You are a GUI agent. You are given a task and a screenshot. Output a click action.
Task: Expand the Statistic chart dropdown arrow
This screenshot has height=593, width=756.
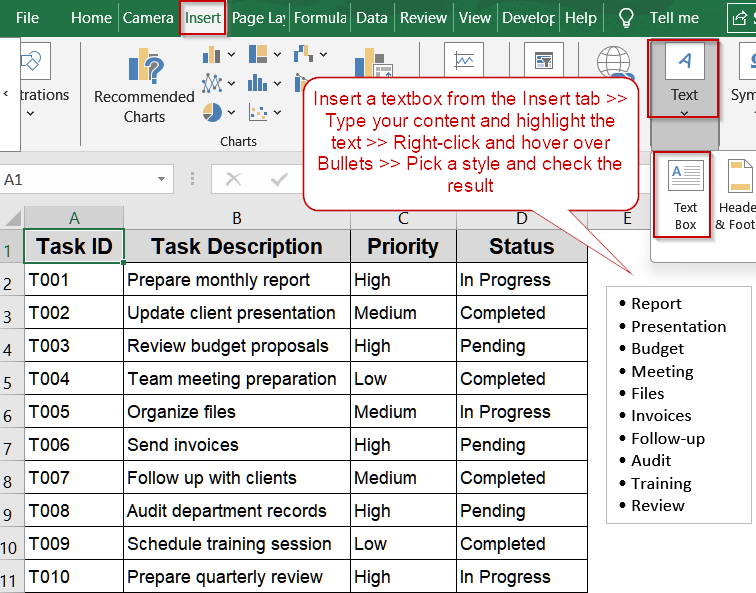[x=277, y=83]
